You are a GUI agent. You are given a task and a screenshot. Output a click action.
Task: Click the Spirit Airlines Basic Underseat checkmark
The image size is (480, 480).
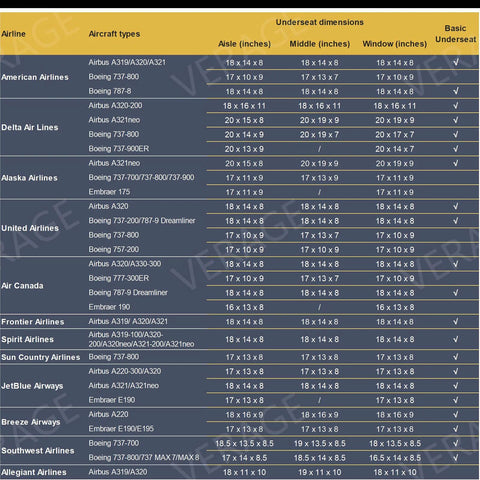click(x=456, y=339)
